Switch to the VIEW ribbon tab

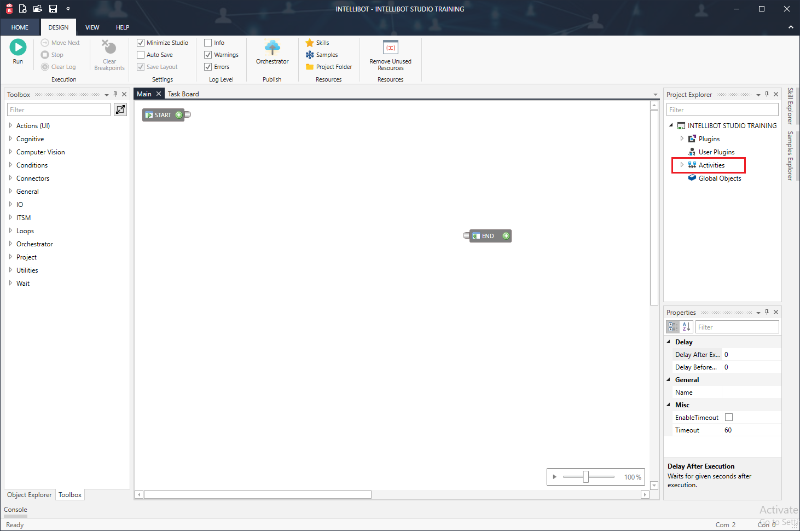pos(92,27)
